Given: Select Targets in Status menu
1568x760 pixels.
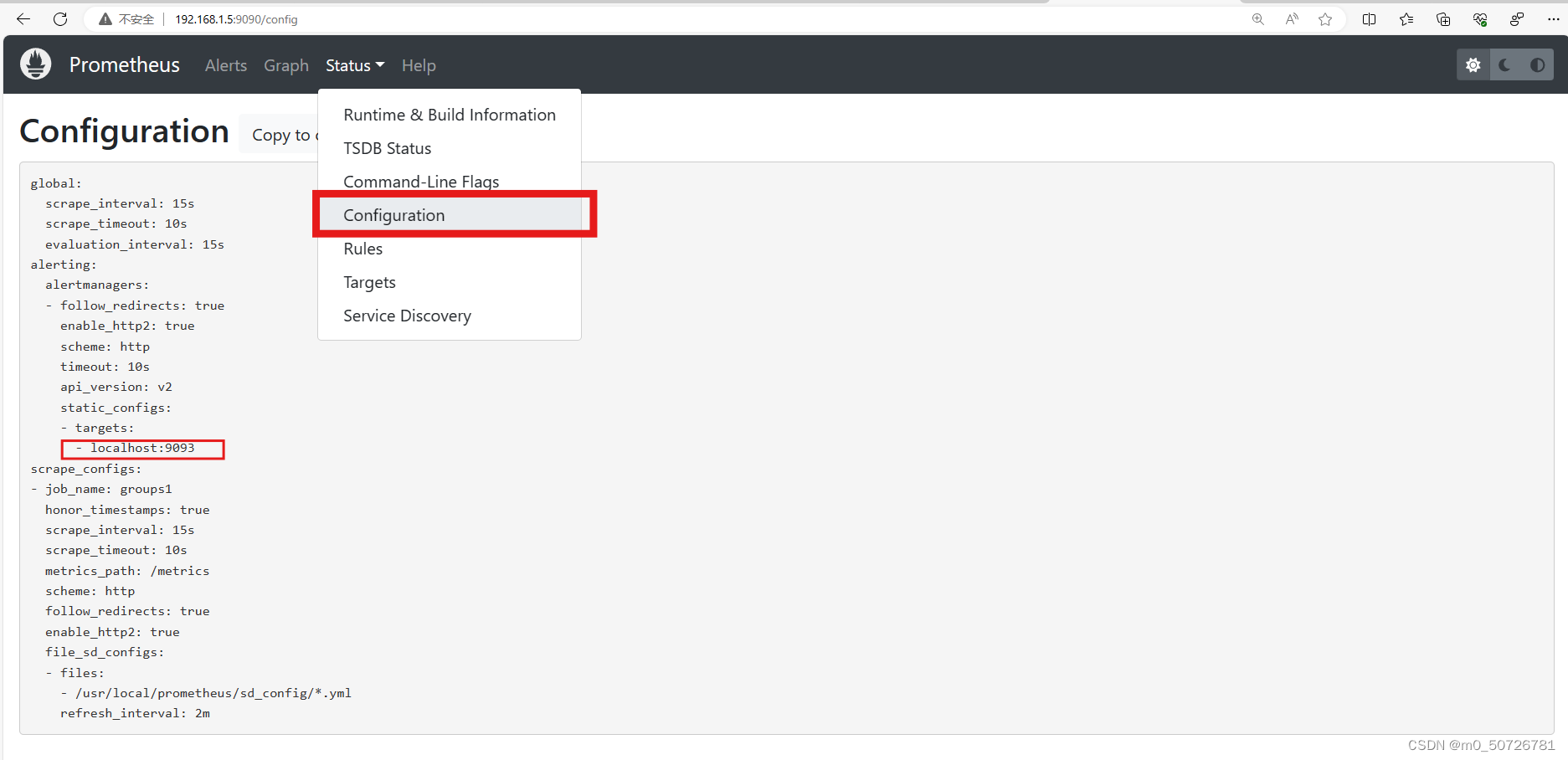Looking at the screenshot, I should [450, 282].
